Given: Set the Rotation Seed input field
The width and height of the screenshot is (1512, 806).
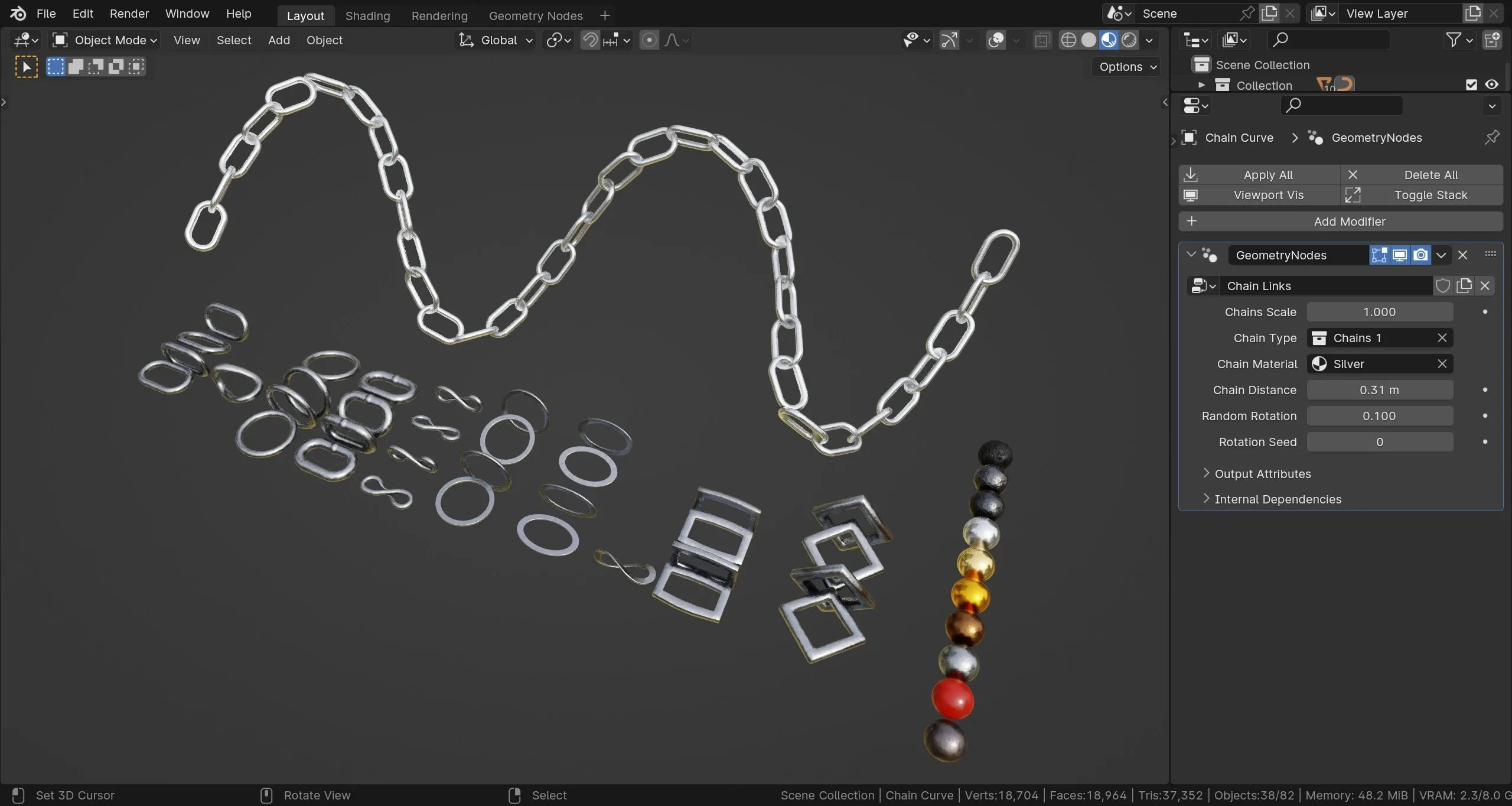Looking at the screenshot, I should click(1380, 441).
